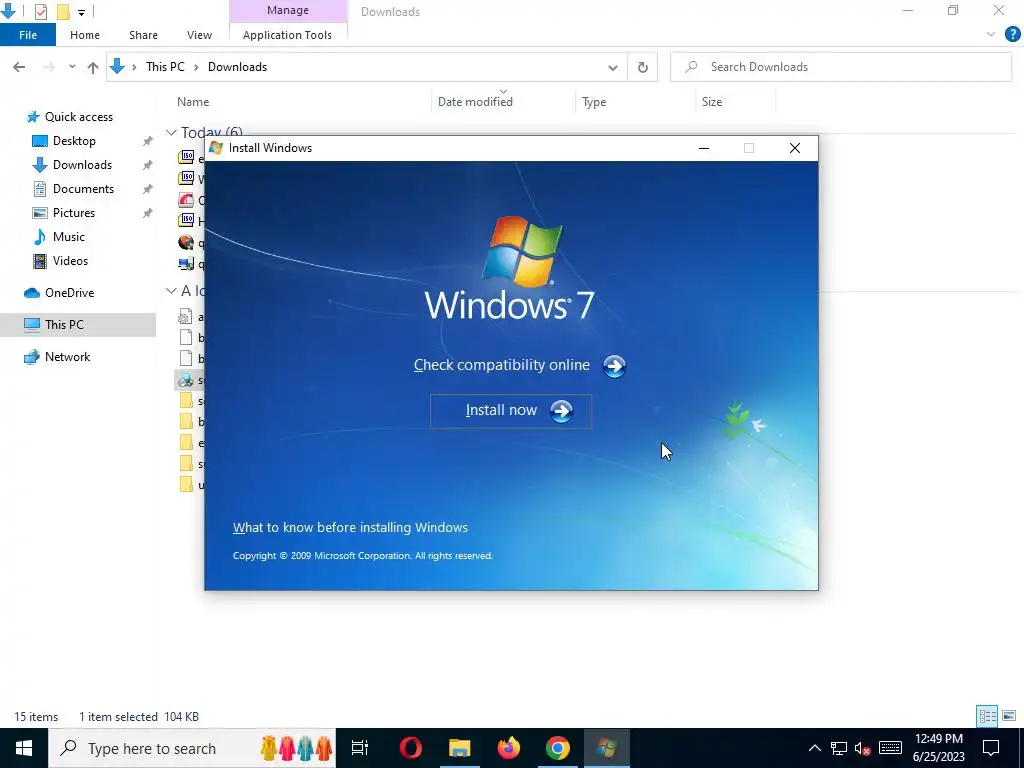Open Check compatibility online link
The height and width of the screenshot is (768, 1024).
pos(502,365)
